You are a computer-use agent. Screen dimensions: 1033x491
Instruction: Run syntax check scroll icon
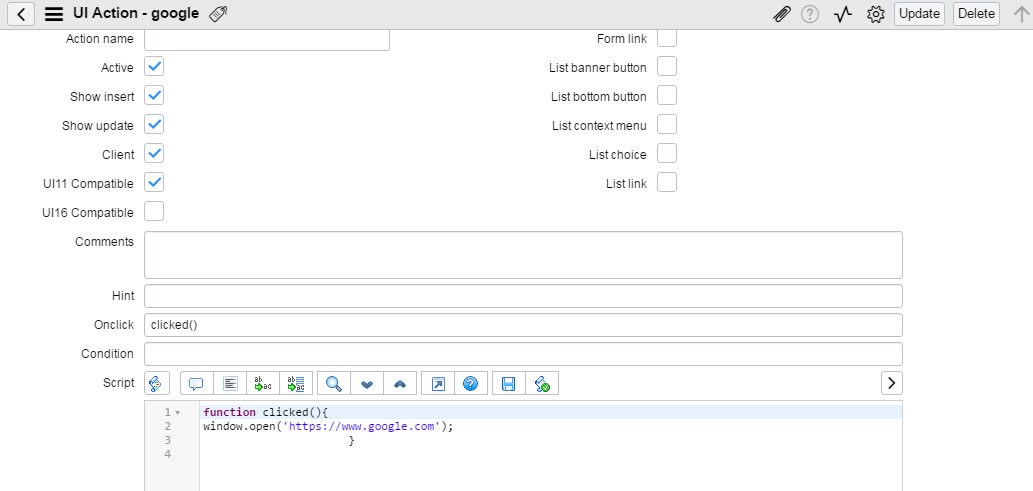[x=542, y=384]
